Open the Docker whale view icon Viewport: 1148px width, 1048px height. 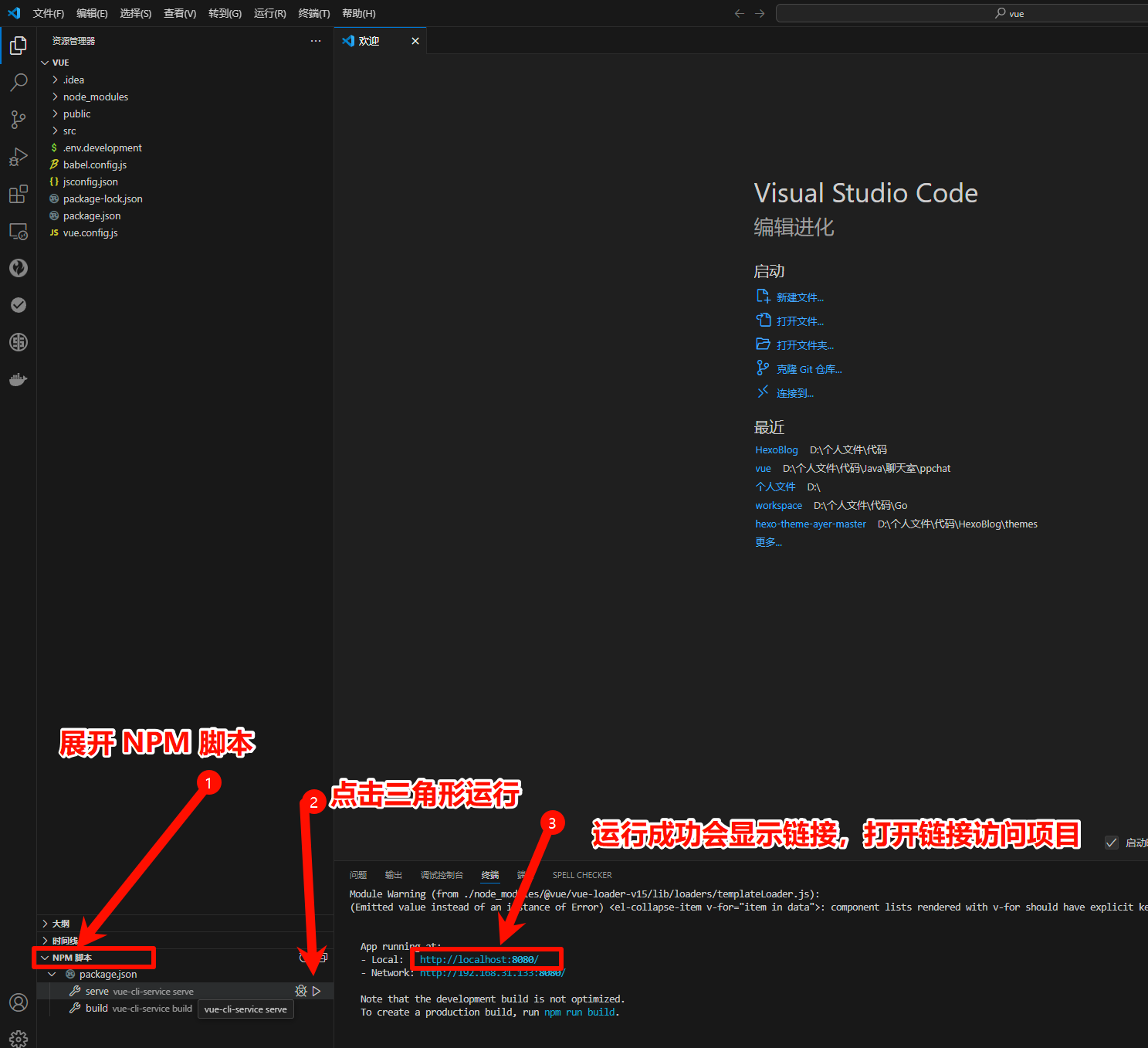19,379
